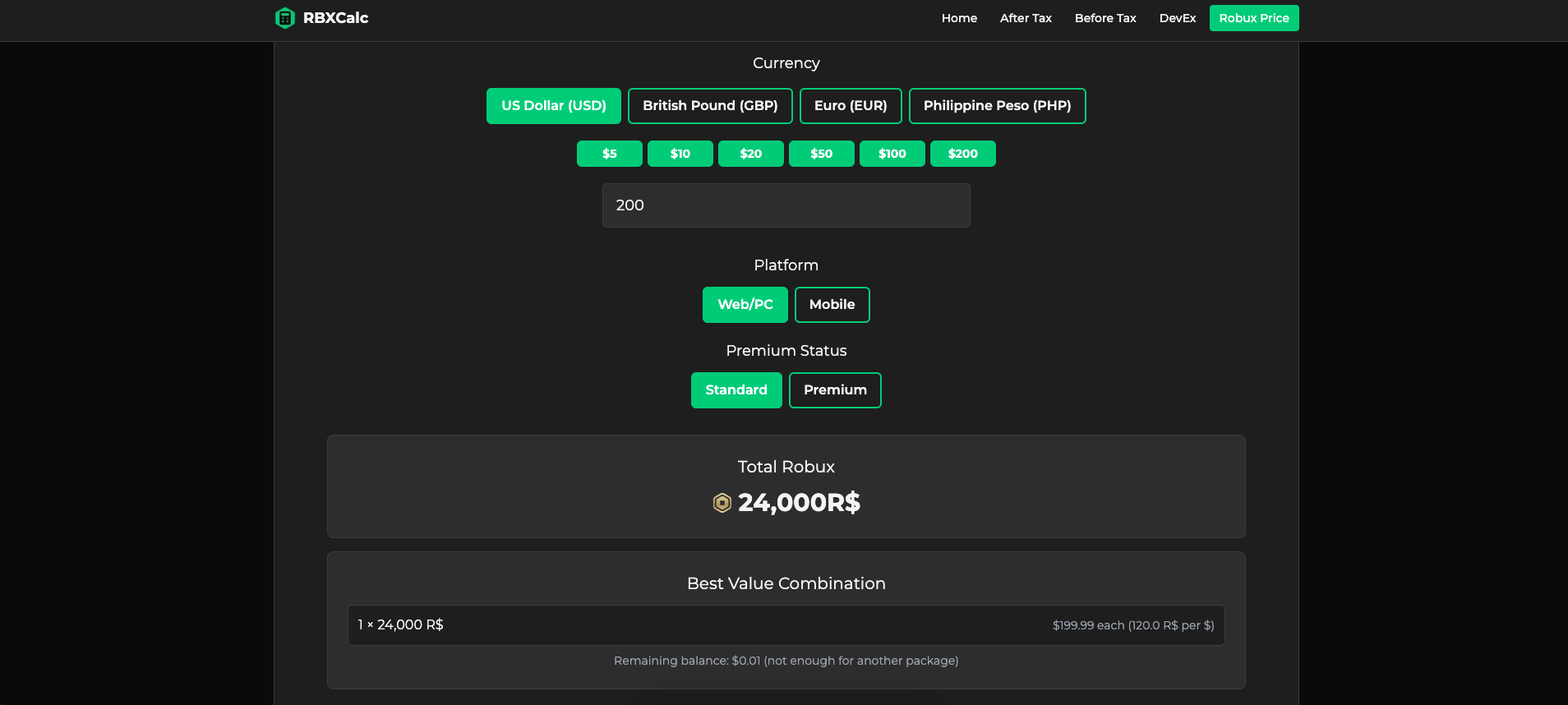The height and width of the screenshot is (705, 1568).
Task: Focus the amount input showing 200
Action: click(786, 205)
